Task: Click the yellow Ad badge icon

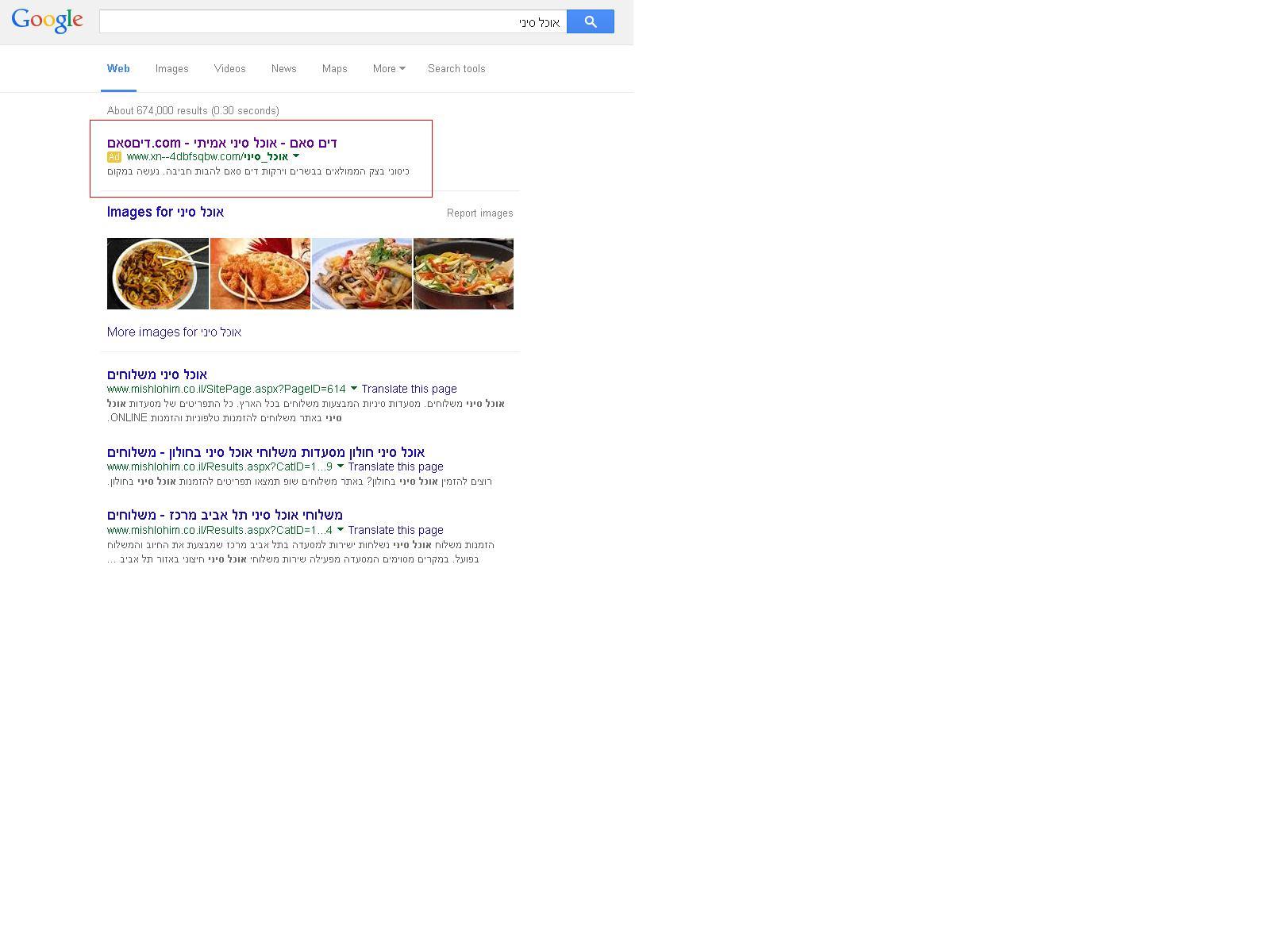Action: (x=114, y=157)
